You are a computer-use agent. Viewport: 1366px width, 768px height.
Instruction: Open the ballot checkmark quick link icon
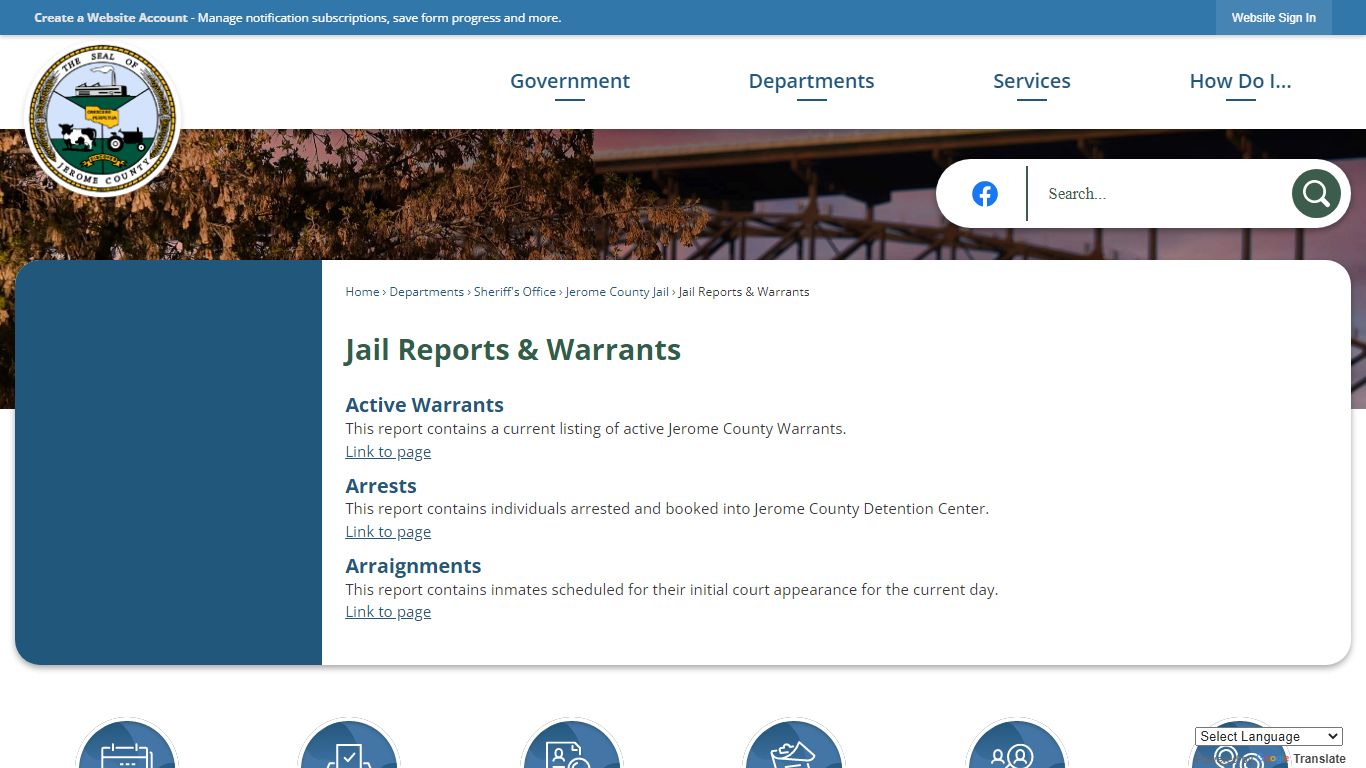click(x=349, y=743)
